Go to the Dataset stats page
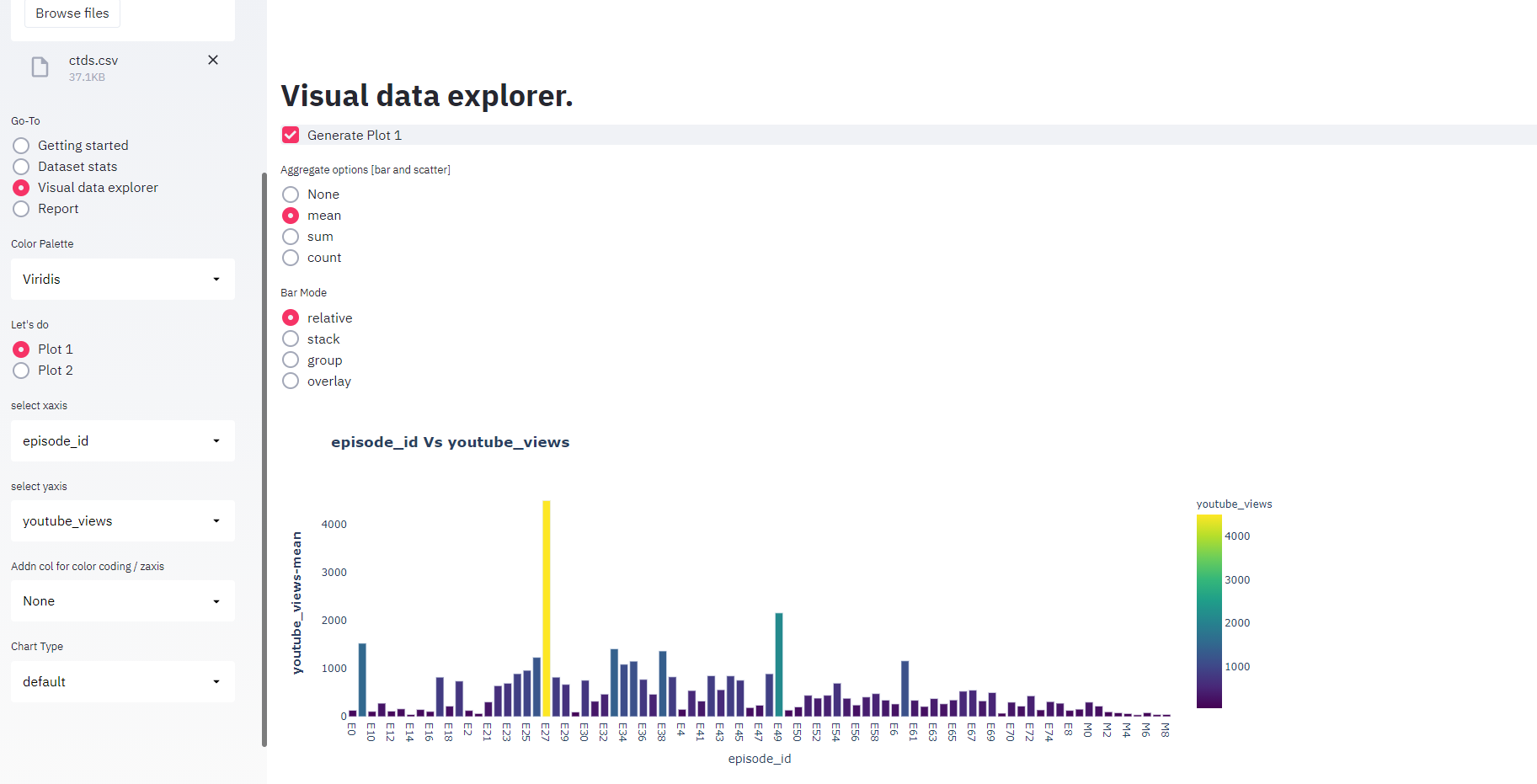The height and width of the screenshot is (784, 1537). 22,167
